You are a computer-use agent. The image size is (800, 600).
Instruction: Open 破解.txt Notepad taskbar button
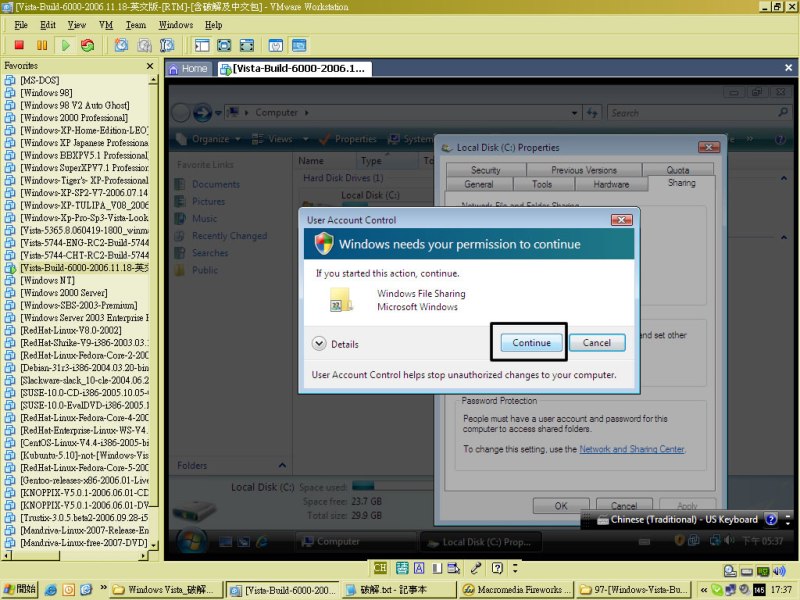398,590
